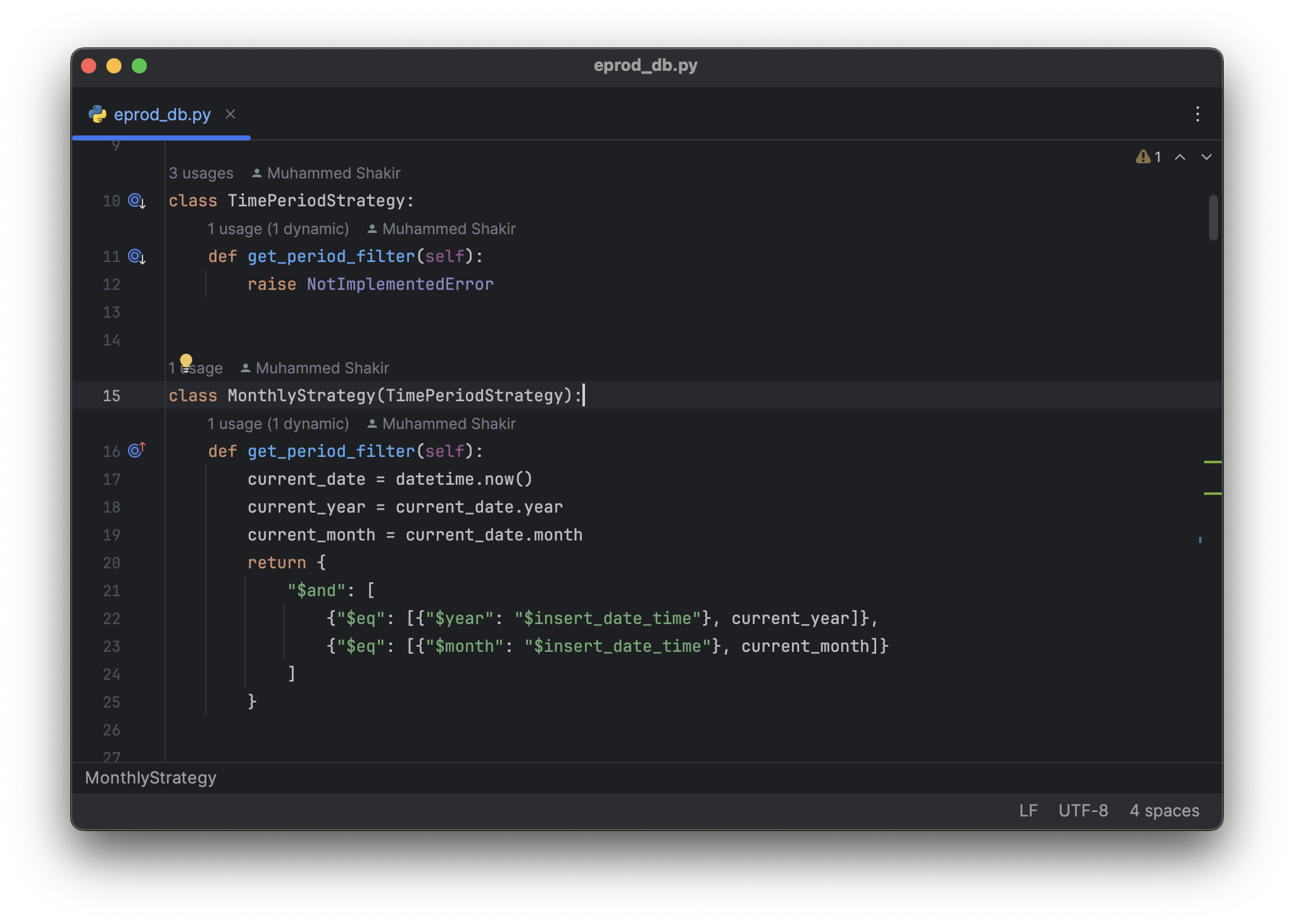Select the eprod_db.py editor tab
Viewport: 1294px width, 924px height.
(x=162, y=115)
